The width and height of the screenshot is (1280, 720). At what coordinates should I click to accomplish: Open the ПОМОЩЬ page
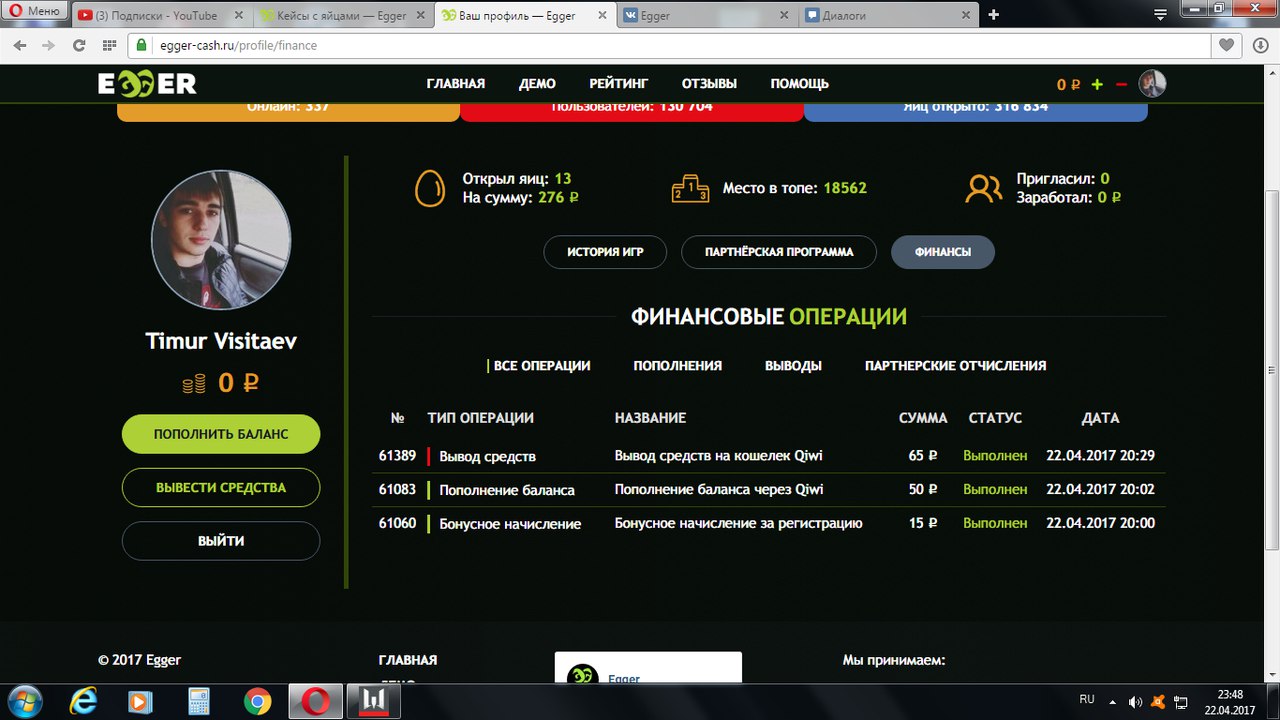coord(799,84)
